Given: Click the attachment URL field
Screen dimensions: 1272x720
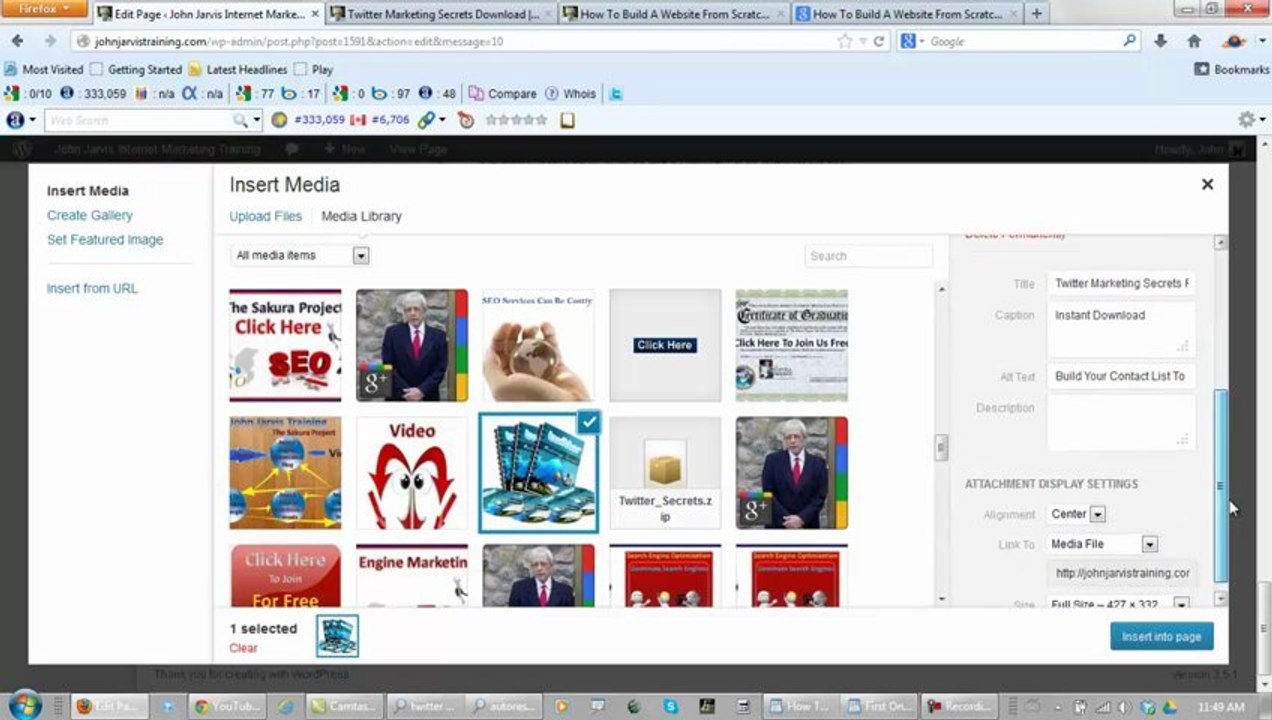Looking at the screenshot, I should [1121, 574].
